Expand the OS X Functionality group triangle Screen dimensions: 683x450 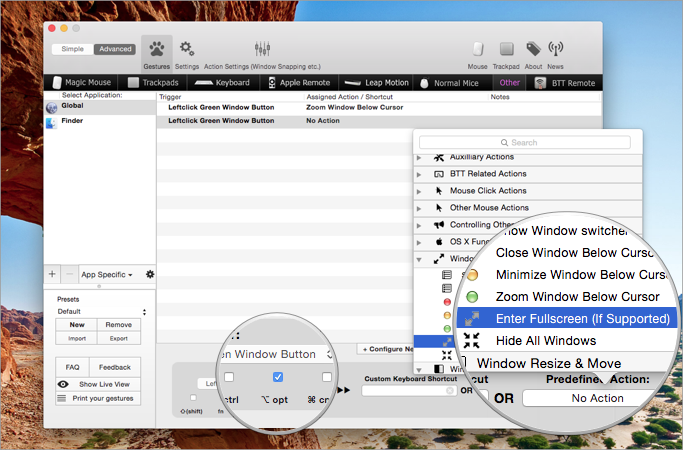419,242
